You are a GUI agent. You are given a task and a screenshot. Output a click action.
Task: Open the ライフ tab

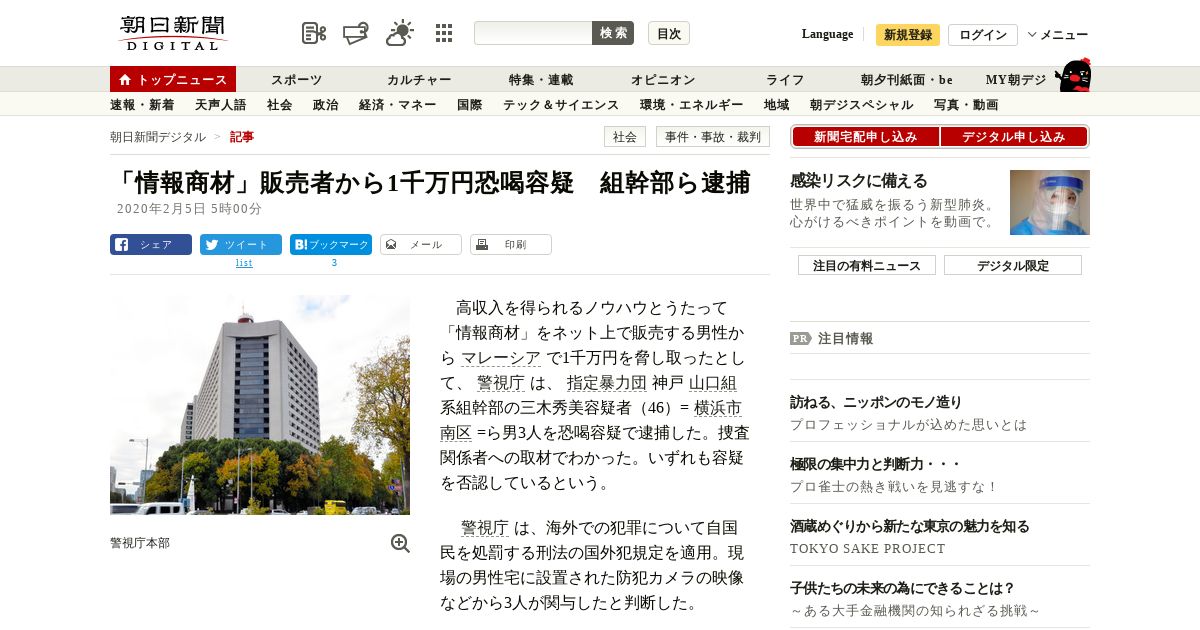785,79
